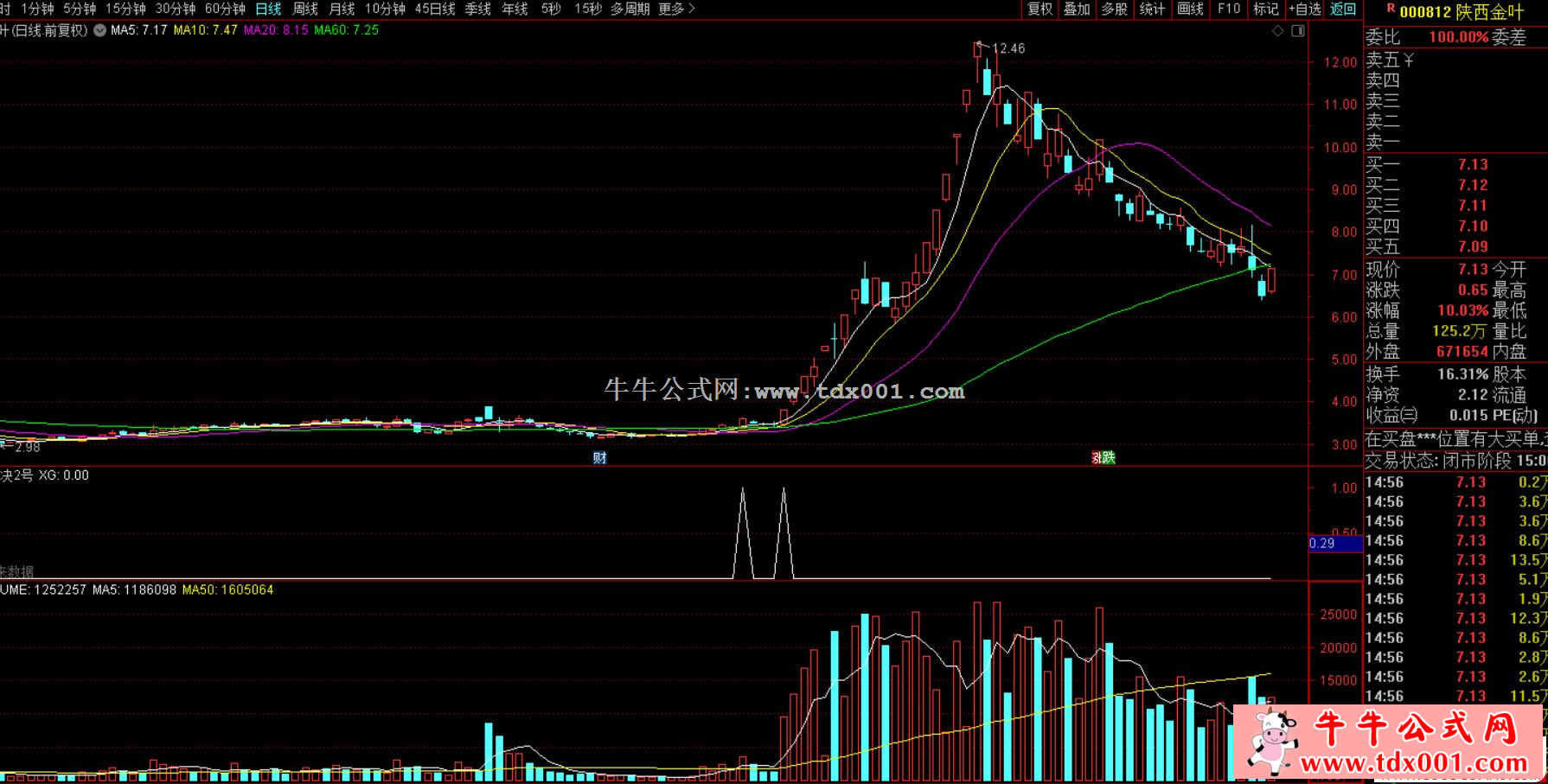Click the 外盘 671654 value
The height and width of the screenshot is (784, 1548).
1462,351
